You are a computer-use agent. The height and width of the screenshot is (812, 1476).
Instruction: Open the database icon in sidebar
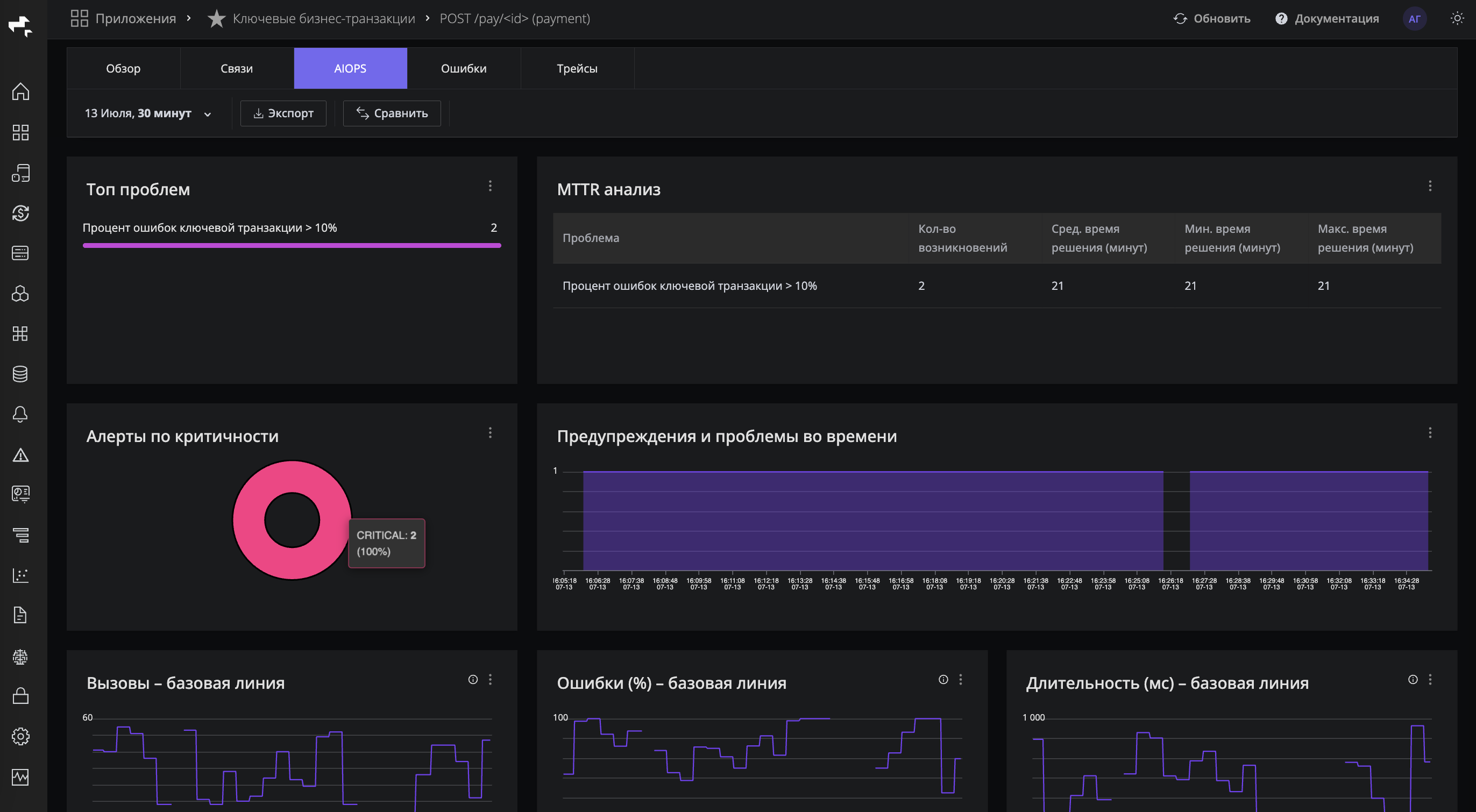pos(20,374)
